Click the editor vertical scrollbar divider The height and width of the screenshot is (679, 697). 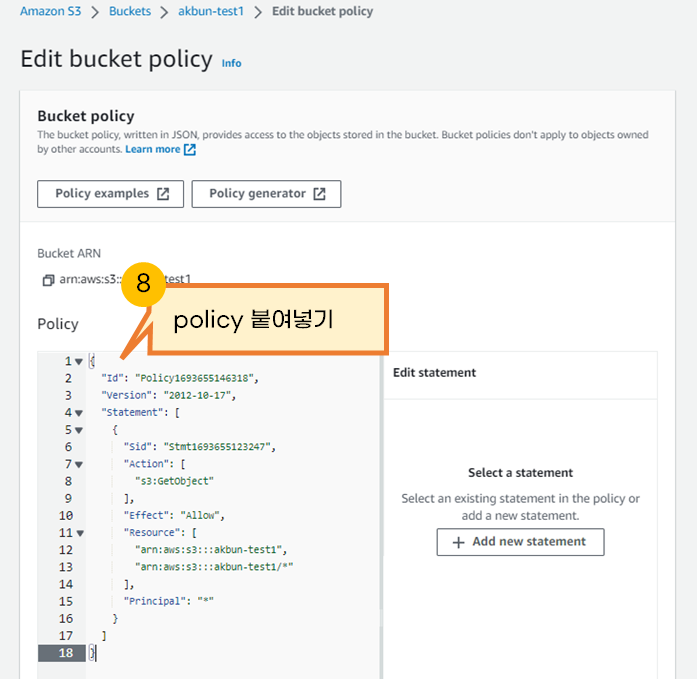381,515
